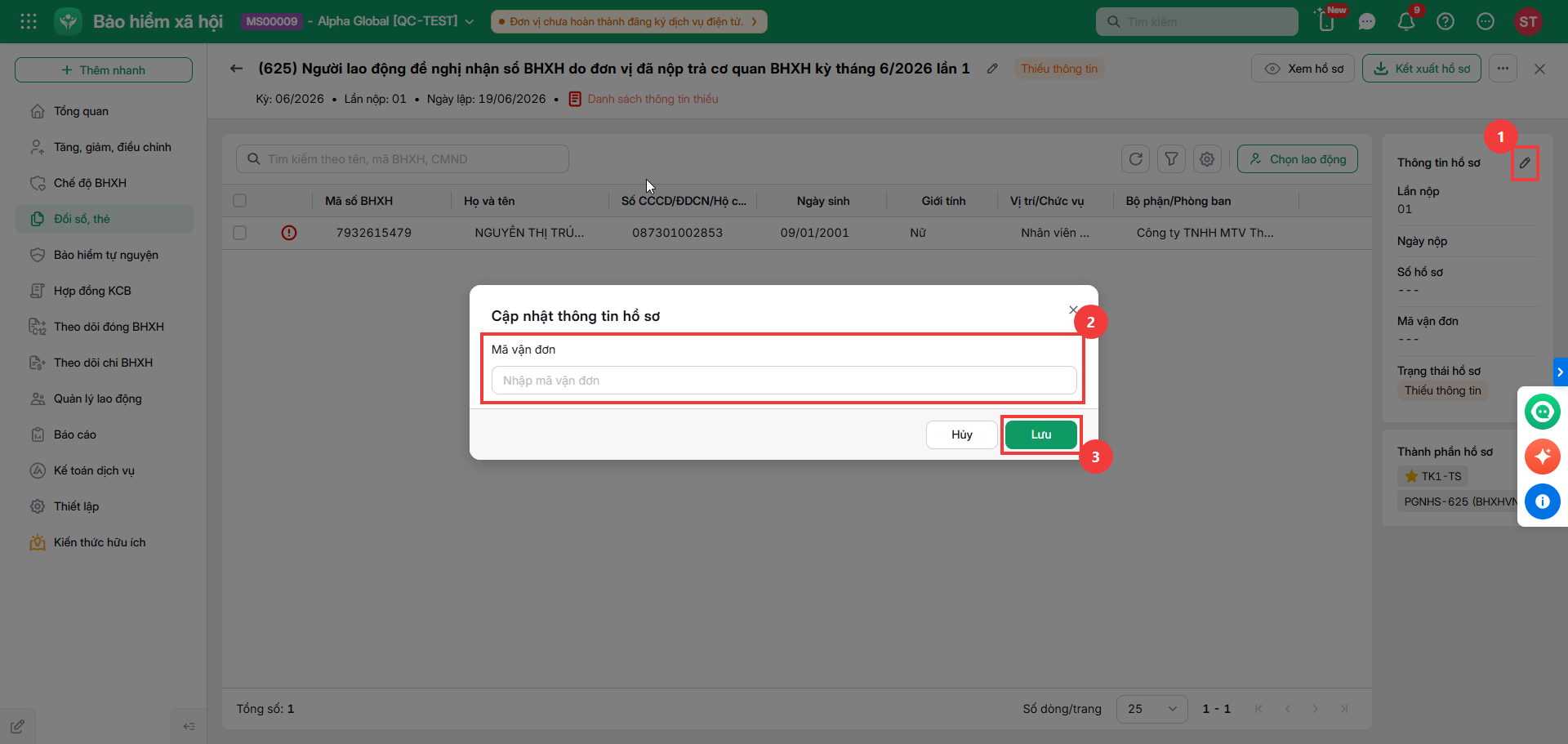The width and height of the screenshot is (1568, 744).
Task: Open Báo cáo menu item
Action: pos(105,434)
